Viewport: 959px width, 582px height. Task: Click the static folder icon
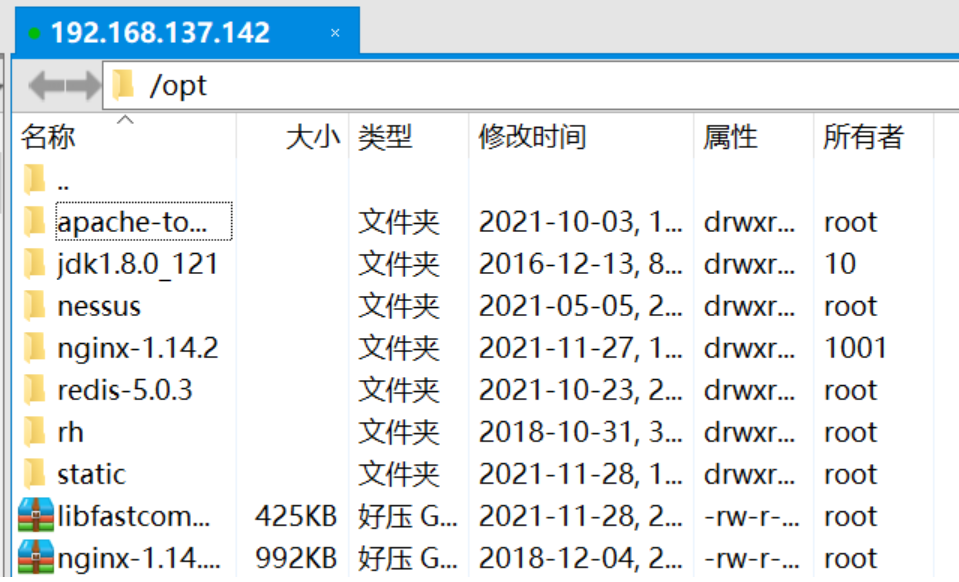click(x=35, y=474)
